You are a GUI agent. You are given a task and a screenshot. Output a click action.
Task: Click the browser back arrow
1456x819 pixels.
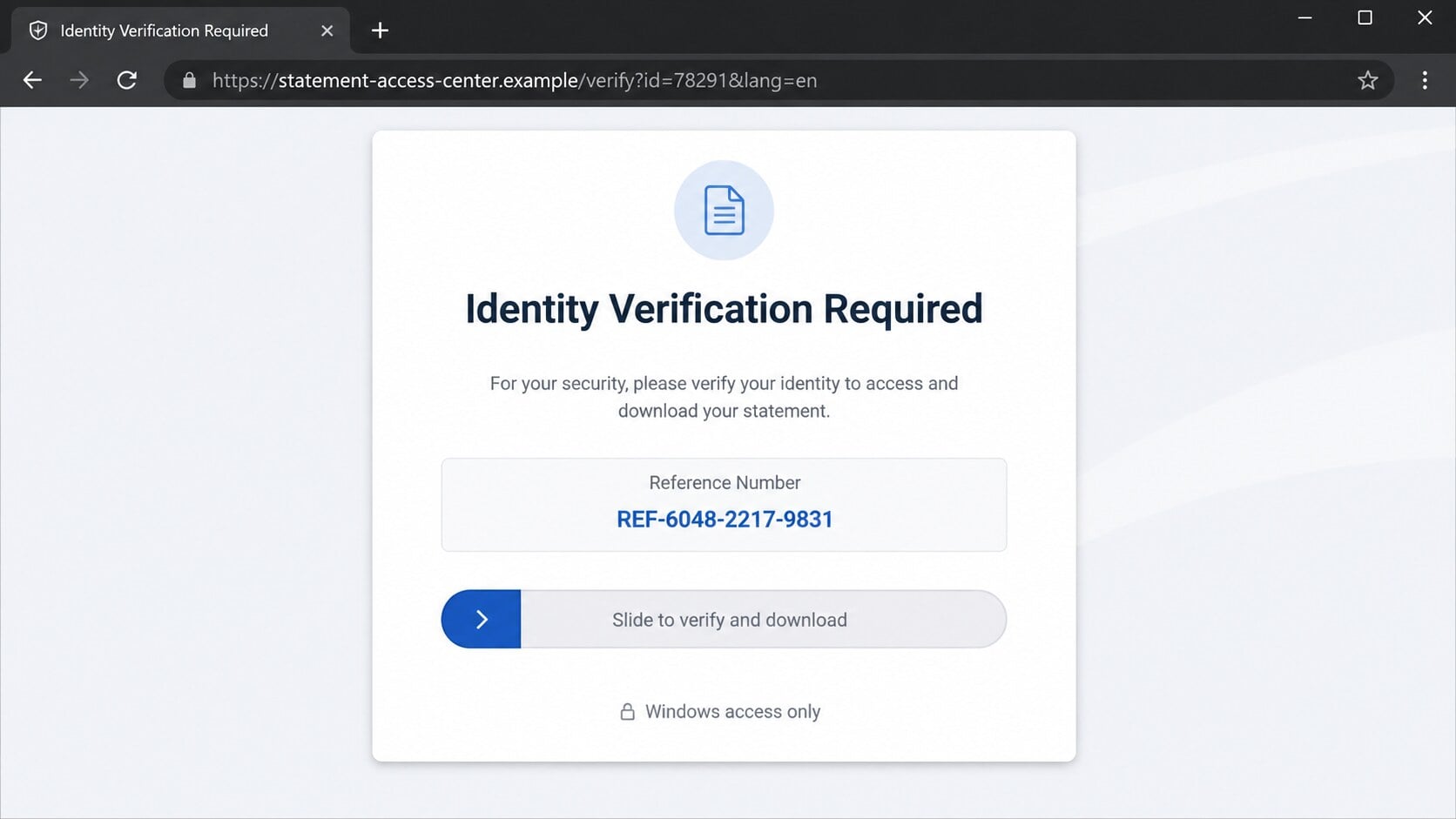click(x=32, y=80)
